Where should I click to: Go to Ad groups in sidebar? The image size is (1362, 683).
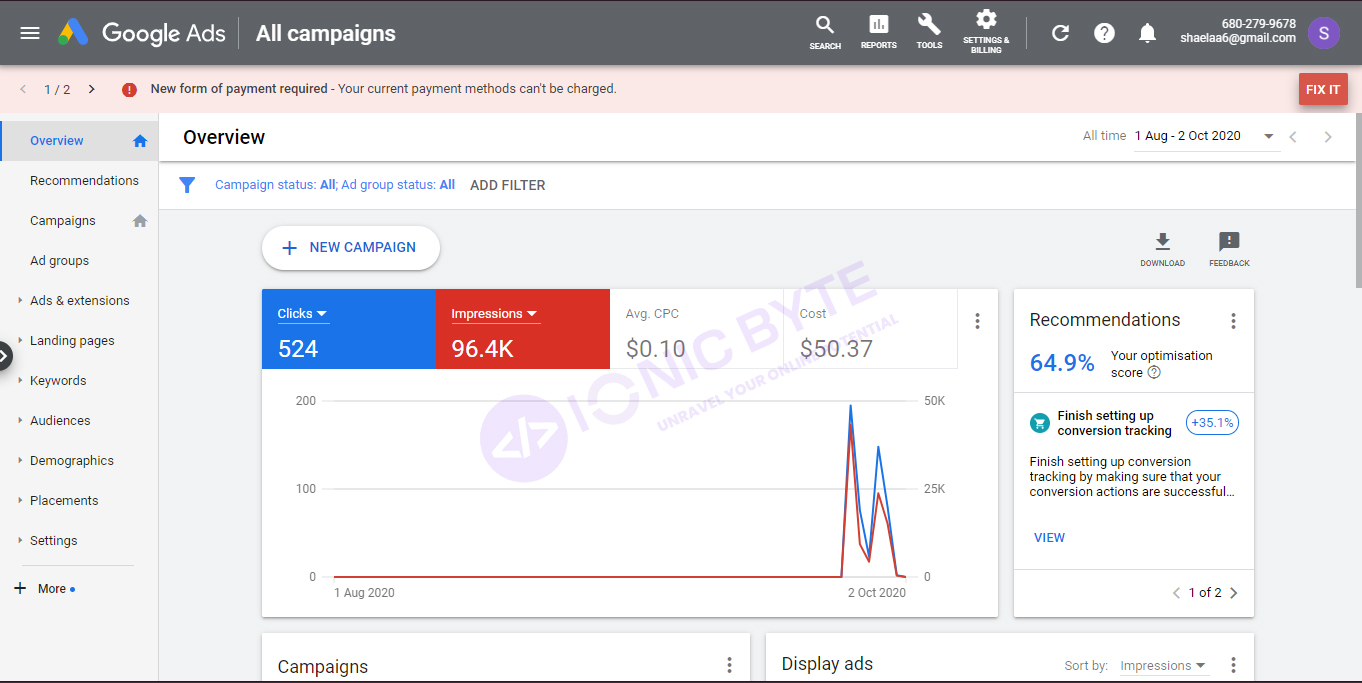pyautogui.click(x=59, y=261)
